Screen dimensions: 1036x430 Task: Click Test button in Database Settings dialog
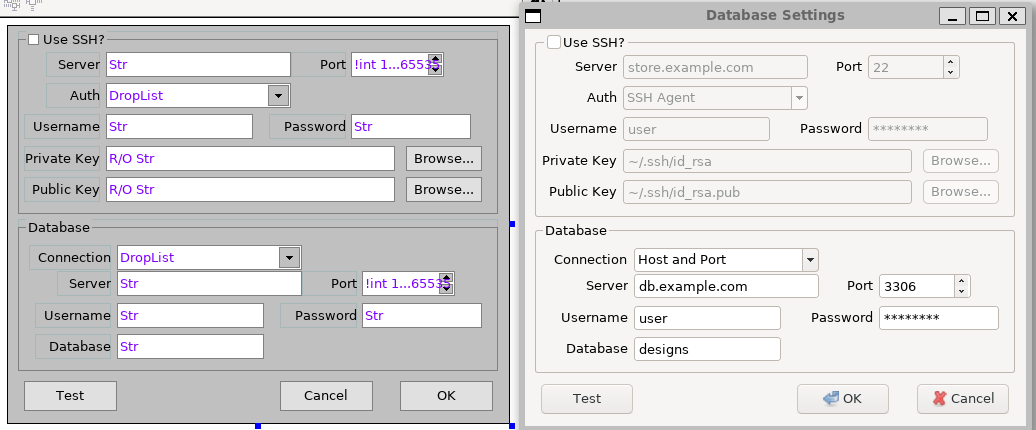(586, 398)
